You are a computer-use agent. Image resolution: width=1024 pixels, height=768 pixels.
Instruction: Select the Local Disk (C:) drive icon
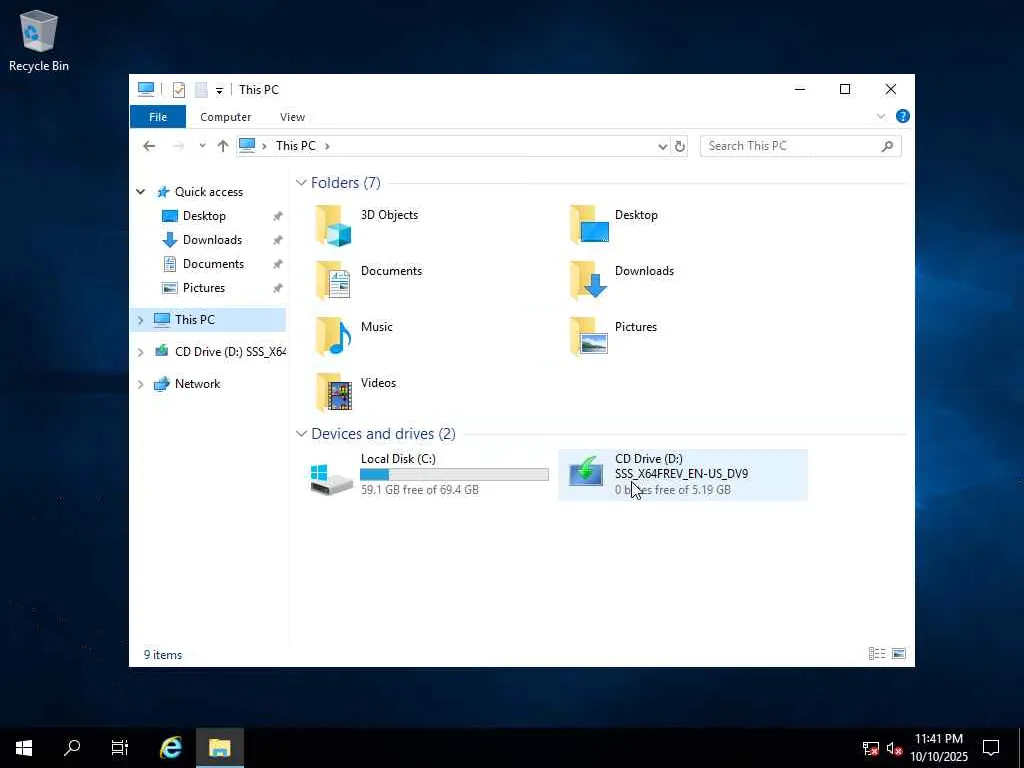(331, 478)
